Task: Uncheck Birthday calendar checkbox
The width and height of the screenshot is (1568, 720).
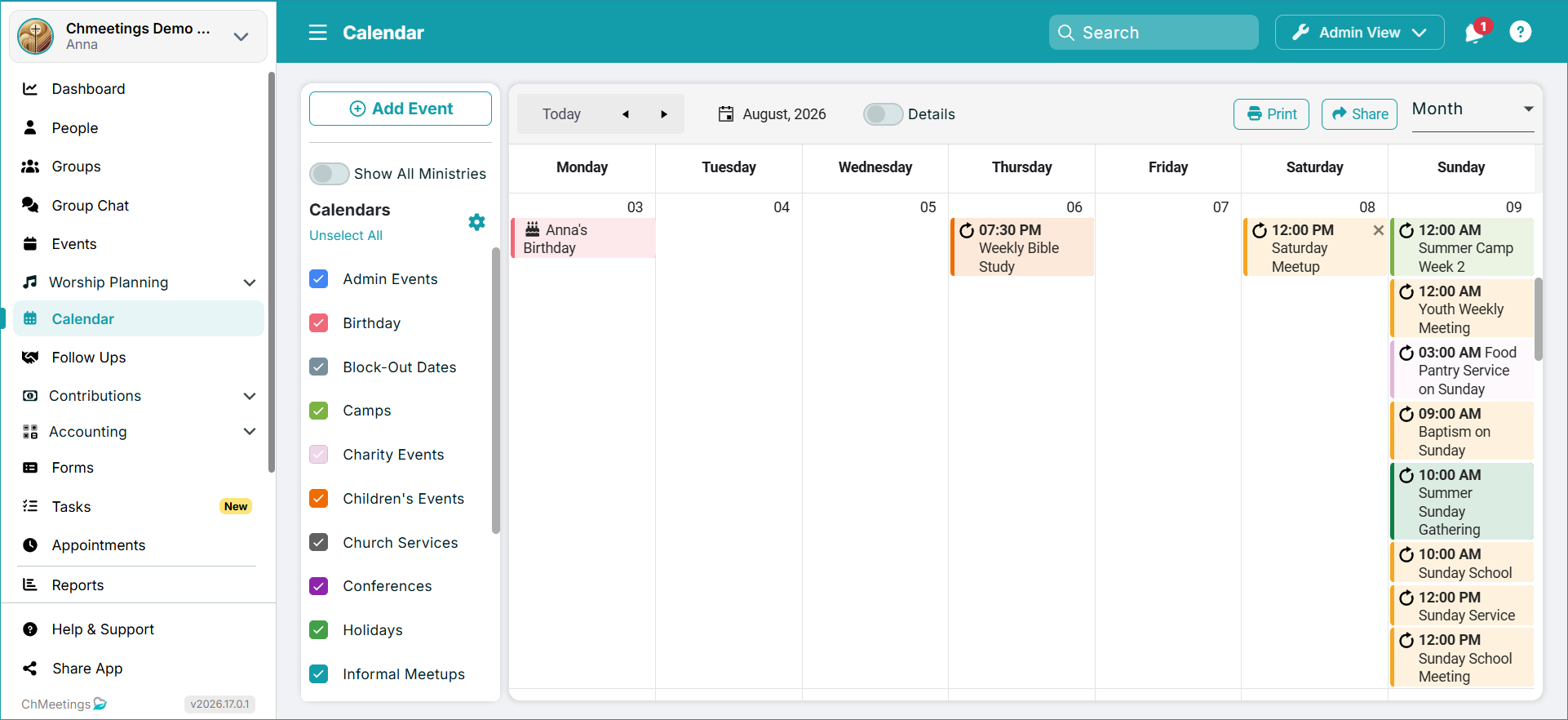Action: (x=319, y=323)
